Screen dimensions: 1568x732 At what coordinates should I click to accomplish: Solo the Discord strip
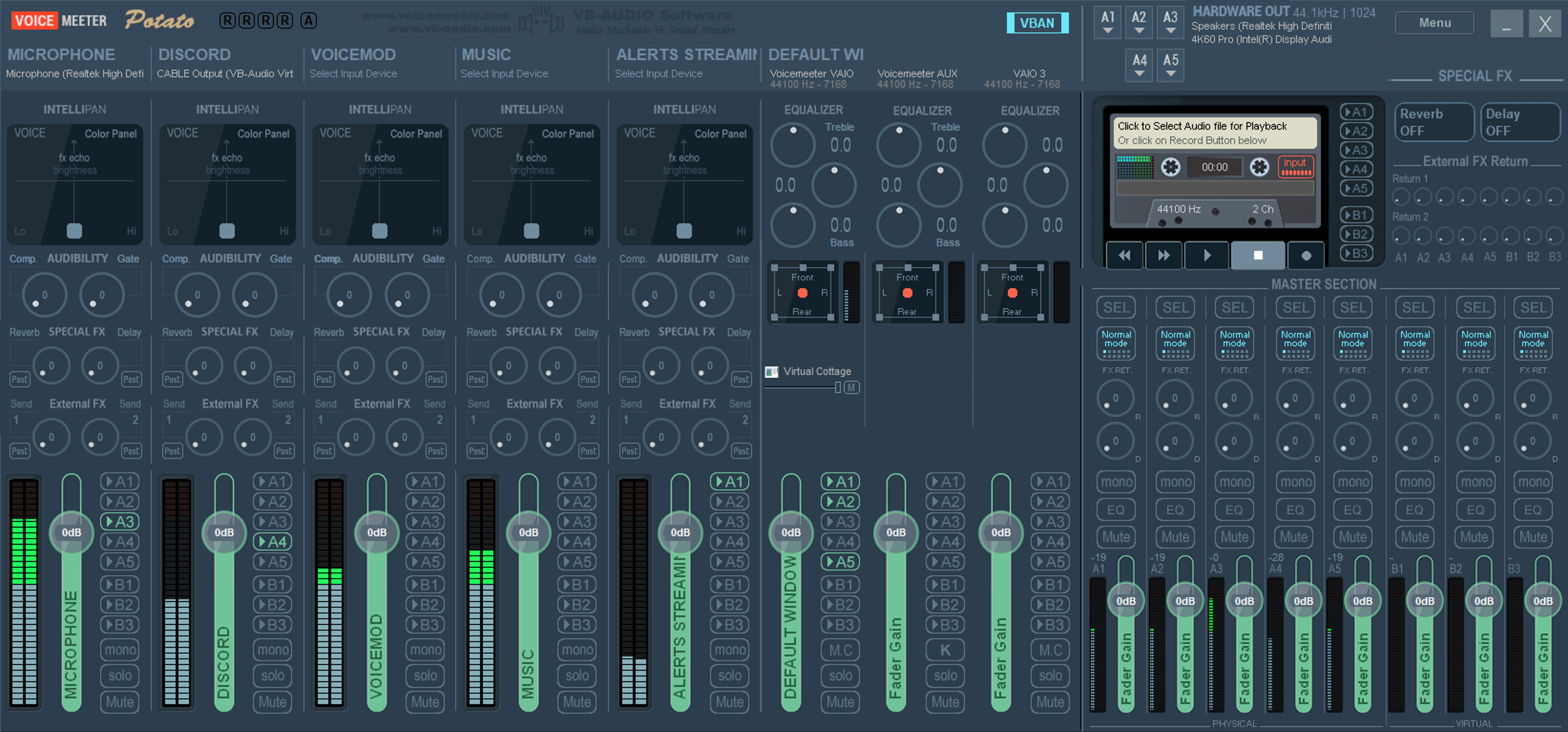click(272, 676)
